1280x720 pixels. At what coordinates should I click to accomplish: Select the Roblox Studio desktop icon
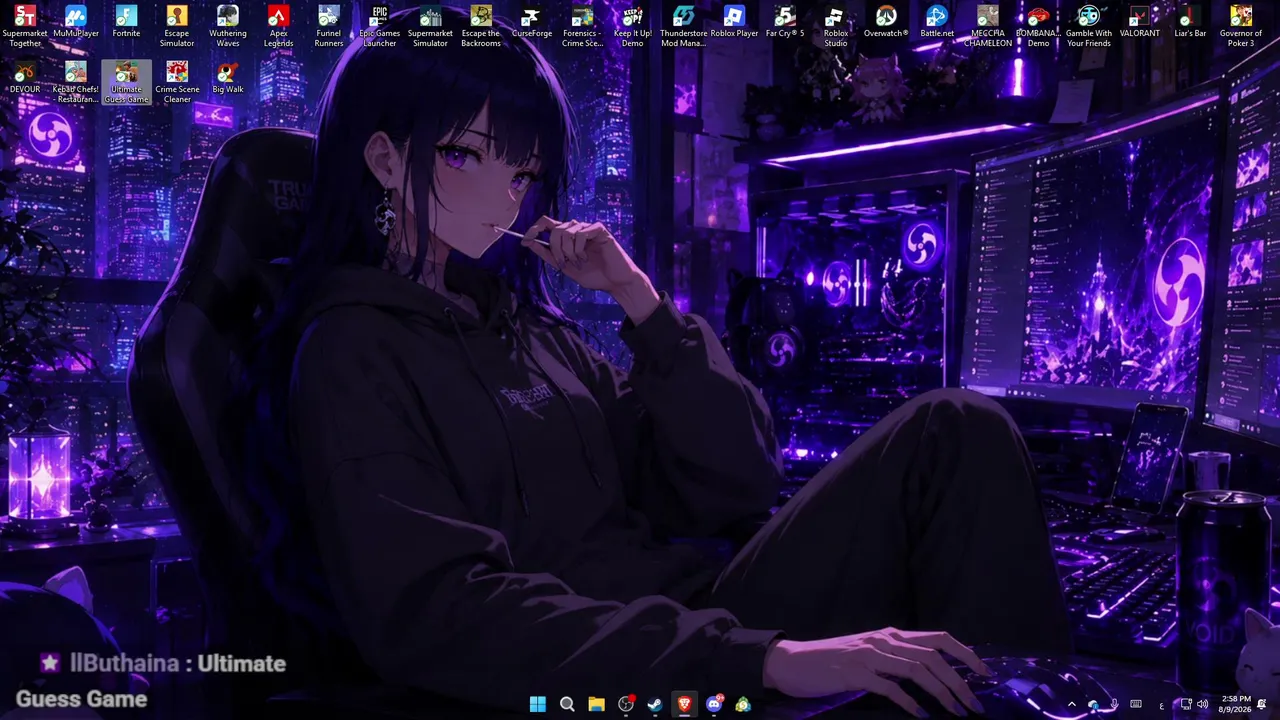(x=835, y=27)
